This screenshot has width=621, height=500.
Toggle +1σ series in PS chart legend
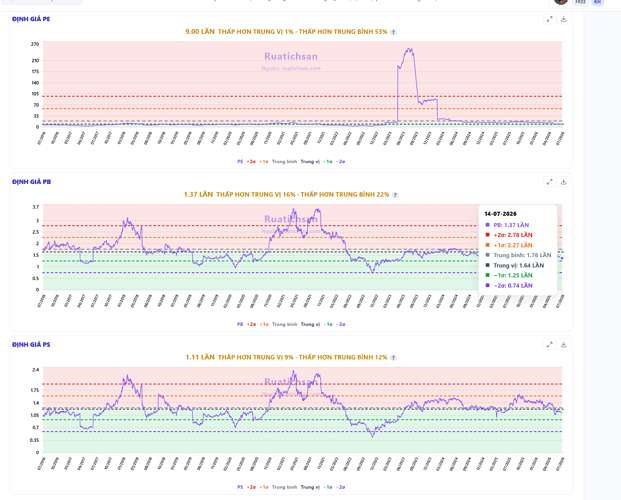264,487
